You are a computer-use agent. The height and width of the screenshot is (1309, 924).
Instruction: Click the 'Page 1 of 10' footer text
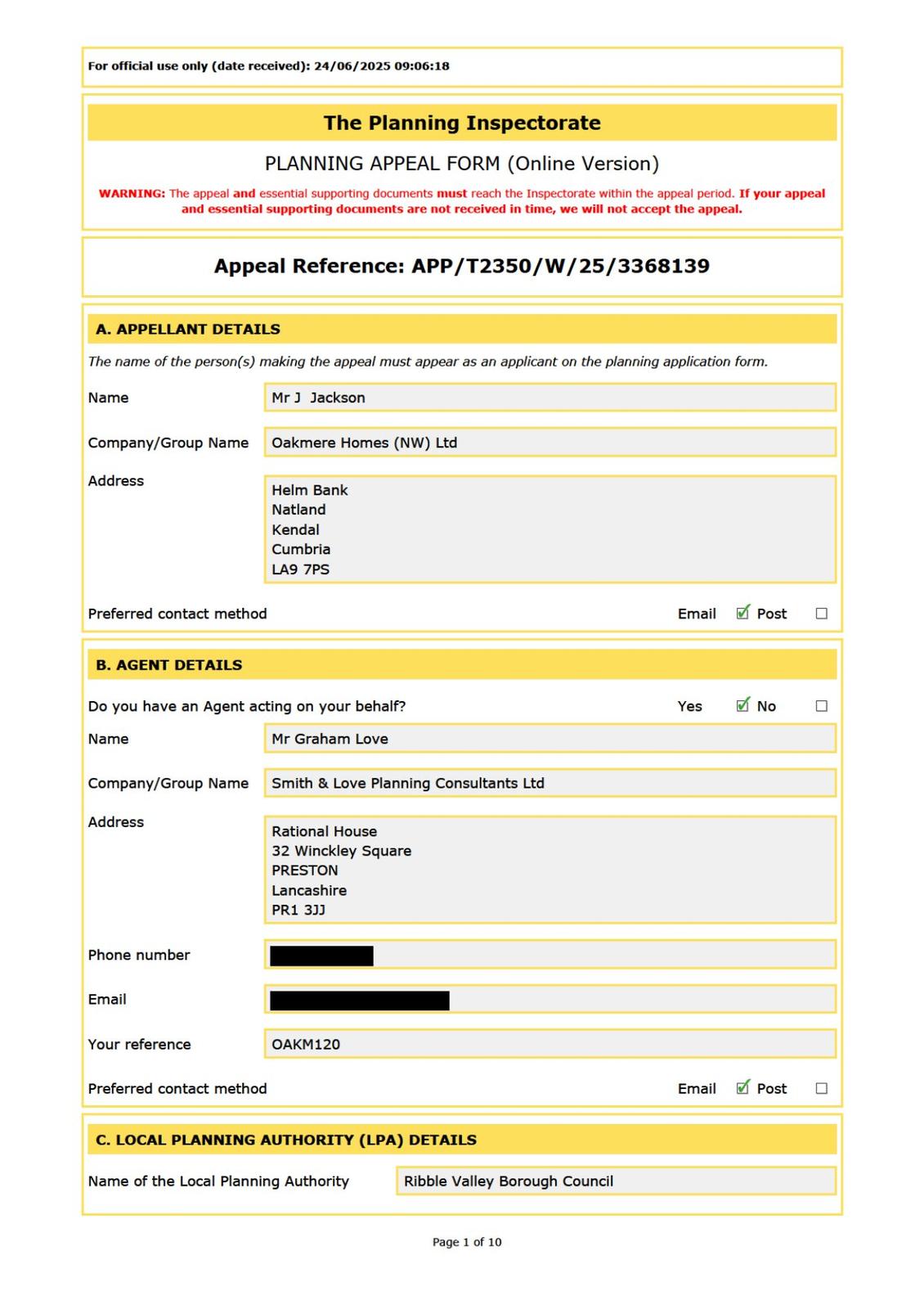pyautogui.click(x=467, y=1242)
